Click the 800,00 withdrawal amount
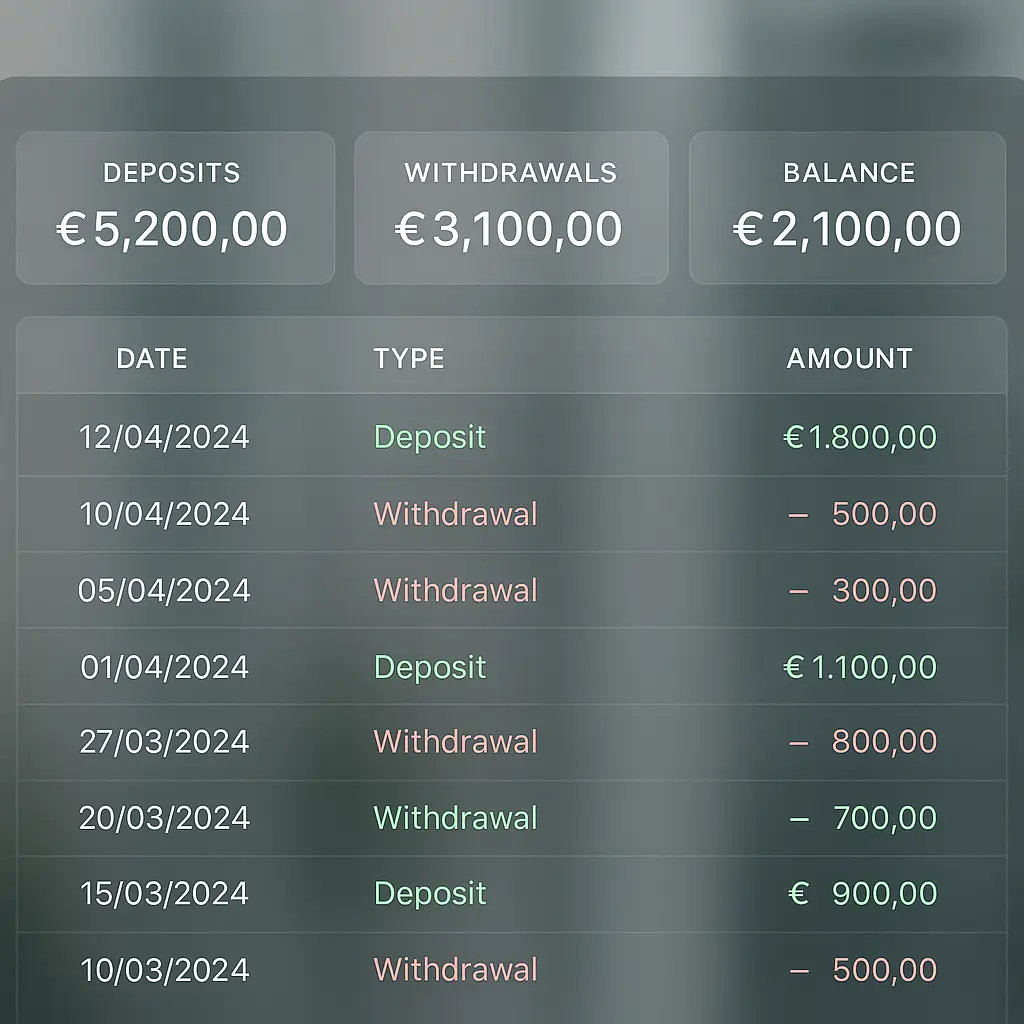Viewport: 1024px width, 1024px height. click(x=884, y=742)
